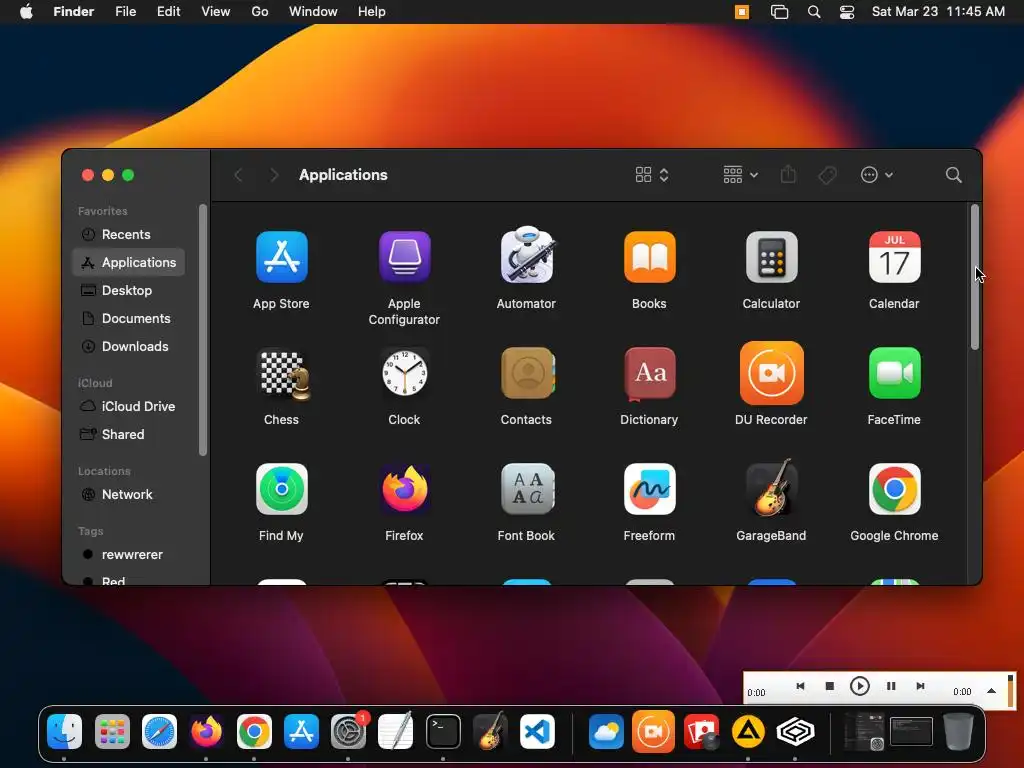
Task: Open the Apple menu
Action: click(x=26, y=12)
